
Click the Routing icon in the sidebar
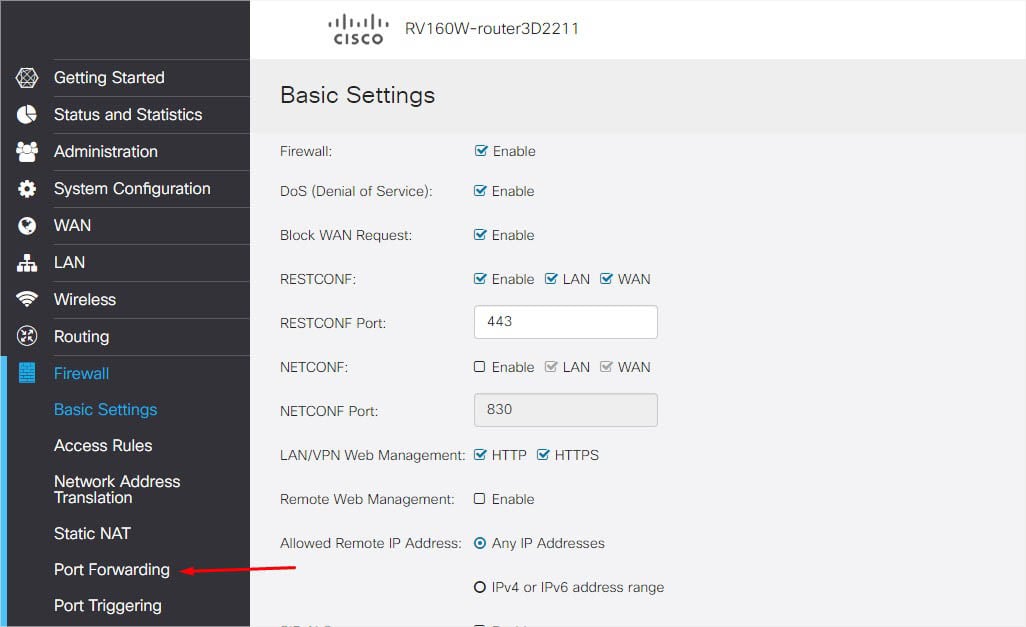(x=26, y=336)
